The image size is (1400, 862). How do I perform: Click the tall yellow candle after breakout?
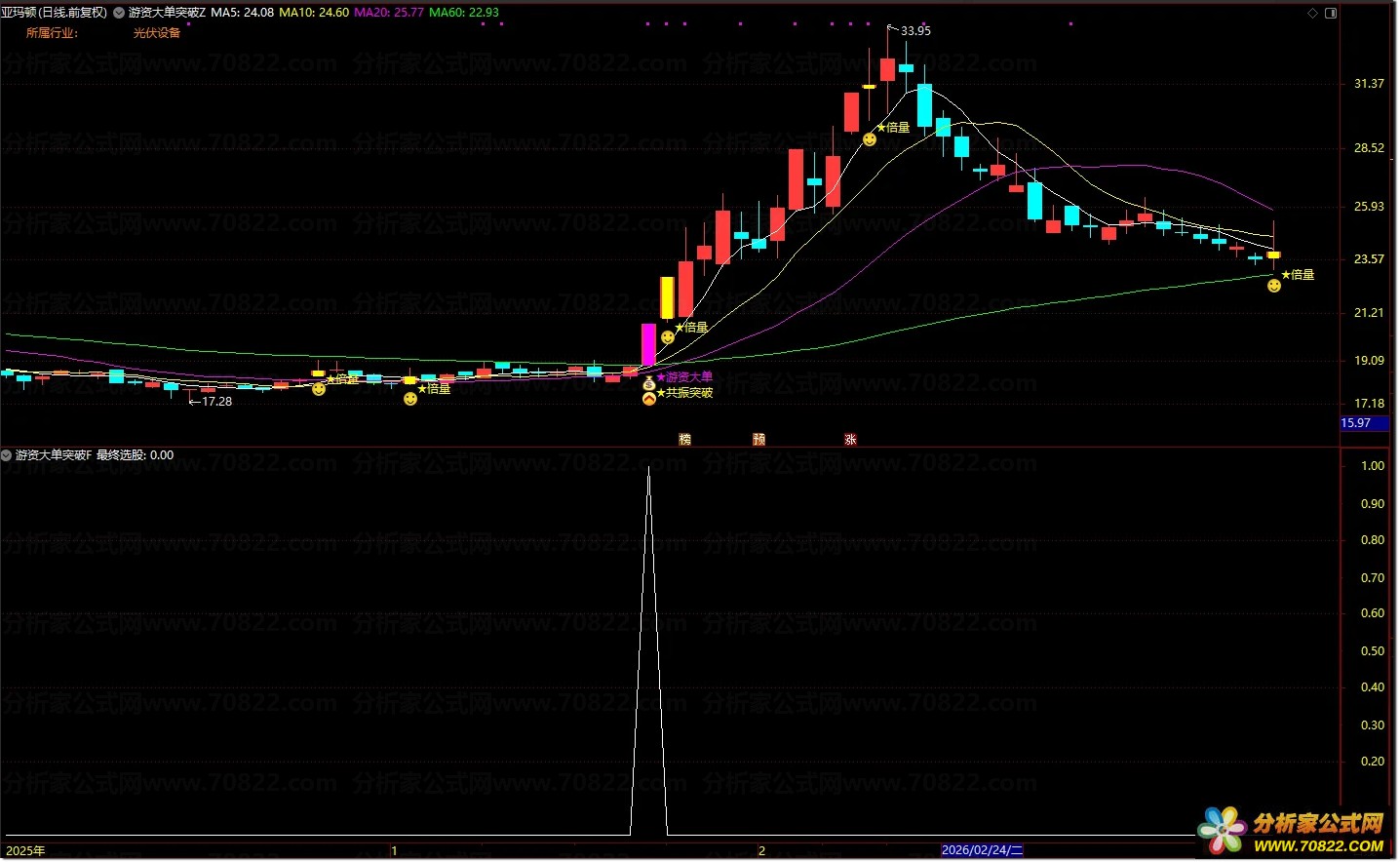(667, 297)
